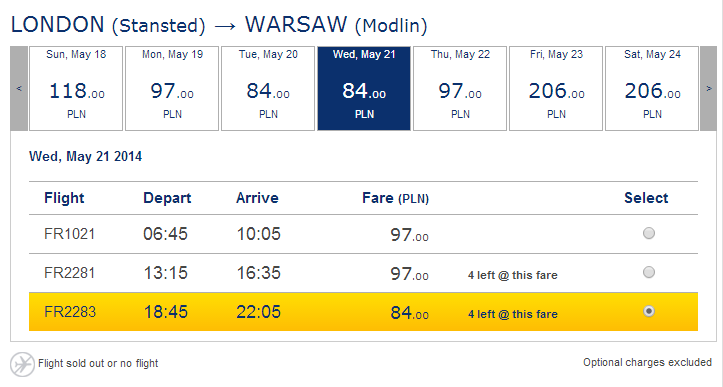
Task: Select the FR1021 flight radio button
Action: tap(649, 233)
